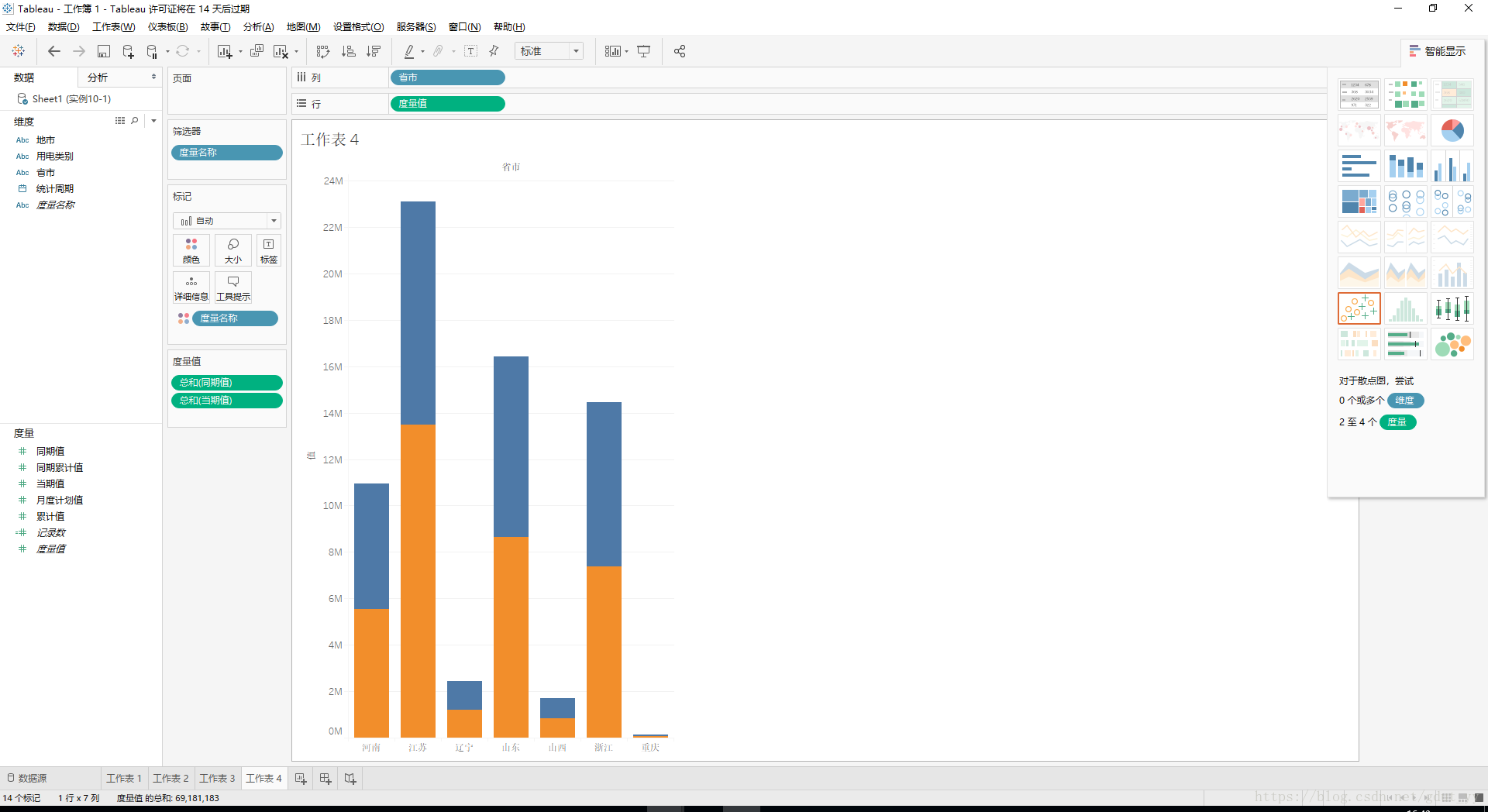Image resolution: width=1488 pixels, height=812 pixels.
Task: Switch to the 分析 pane tab
Action: (x=98, y=77)
